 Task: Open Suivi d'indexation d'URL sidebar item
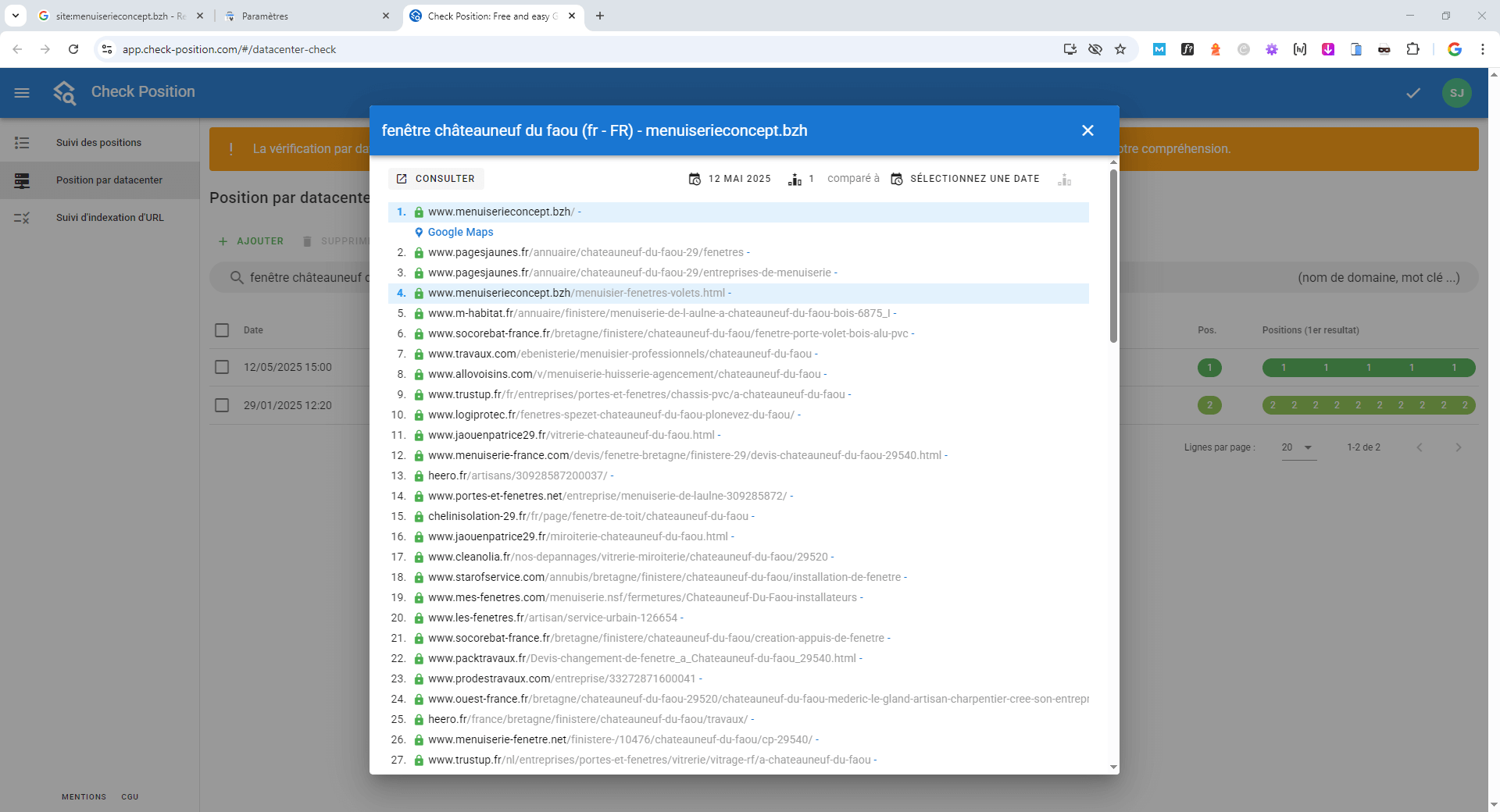tap(99, 218)
